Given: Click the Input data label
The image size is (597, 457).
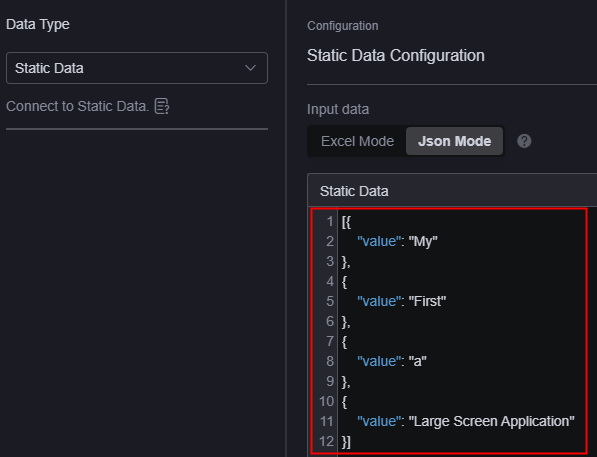Looking at the screenshot, I should click(x=338, y=109).
